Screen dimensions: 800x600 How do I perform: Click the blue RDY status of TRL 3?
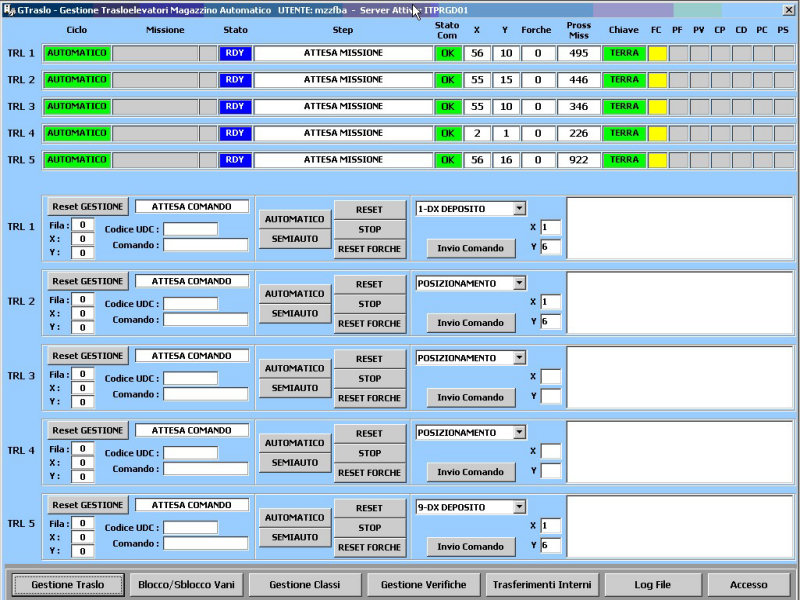point(235,106)
